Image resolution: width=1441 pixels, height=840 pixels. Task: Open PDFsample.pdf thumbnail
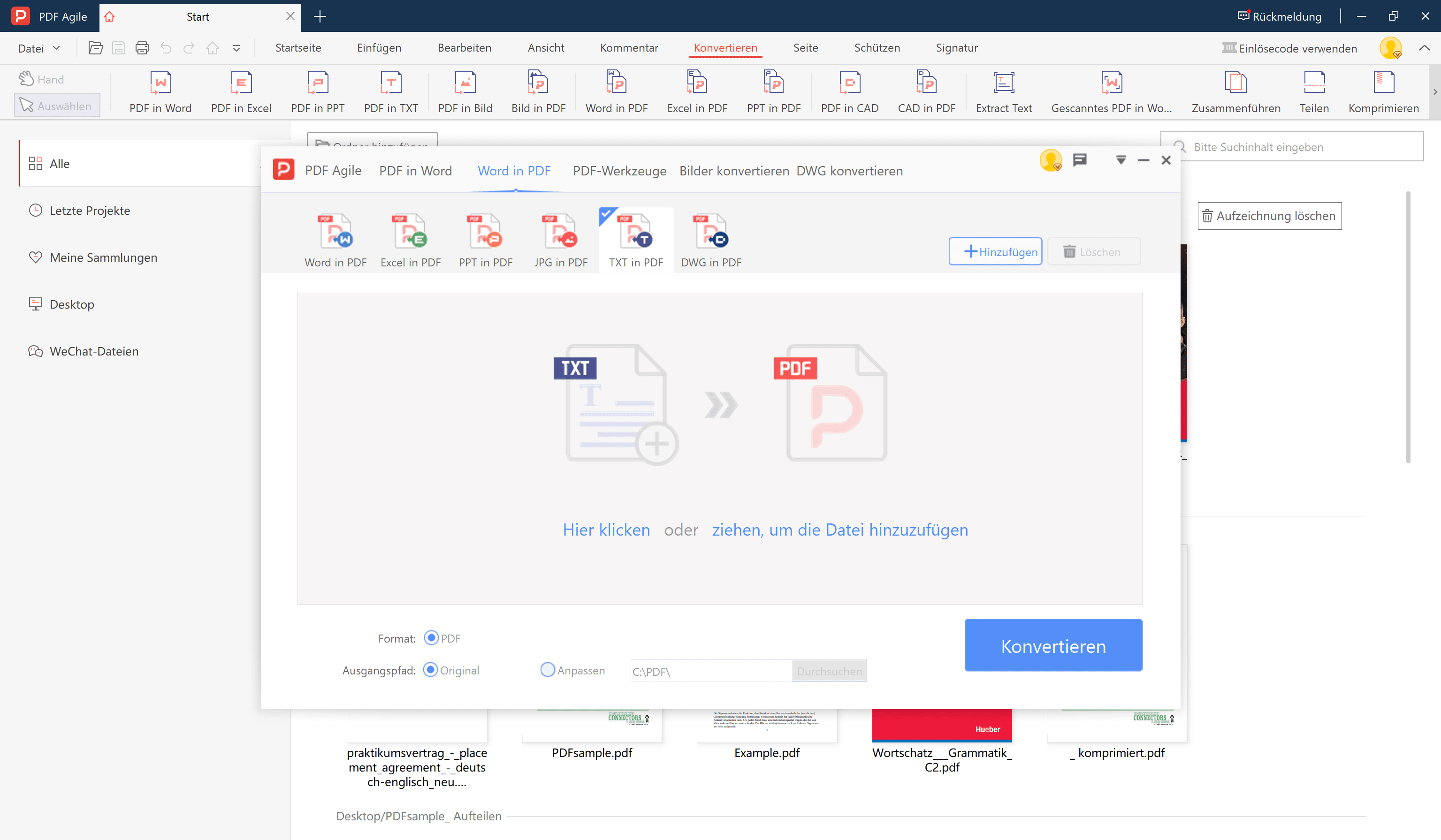592,726
